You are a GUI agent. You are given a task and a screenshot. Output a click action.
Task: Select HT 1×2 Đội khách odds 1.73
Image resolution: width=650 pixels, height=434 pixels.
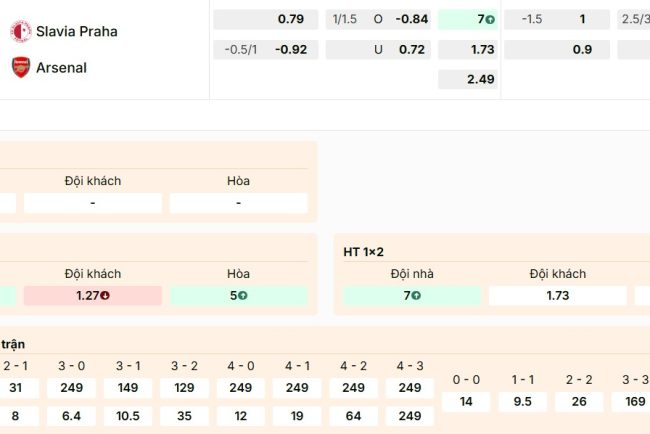(557, 296)
